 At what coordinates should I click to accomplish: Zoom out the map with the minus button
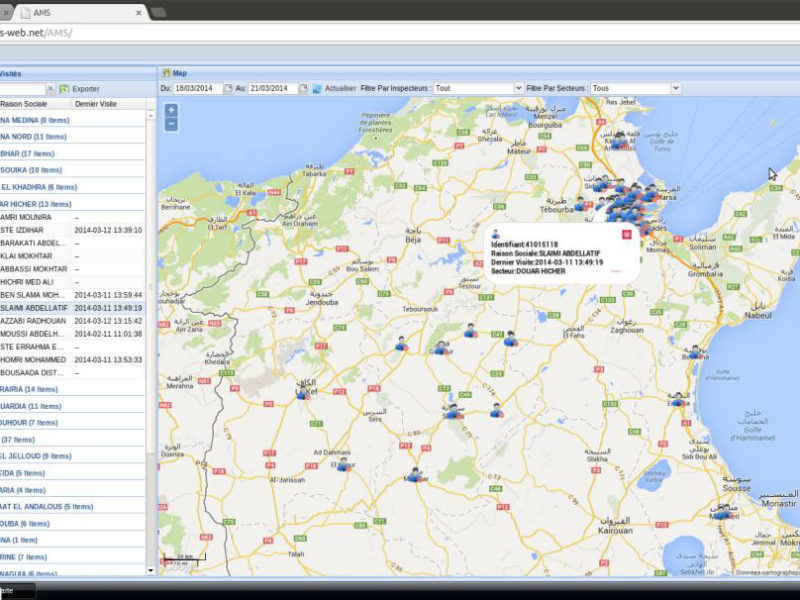pos(171,124)
